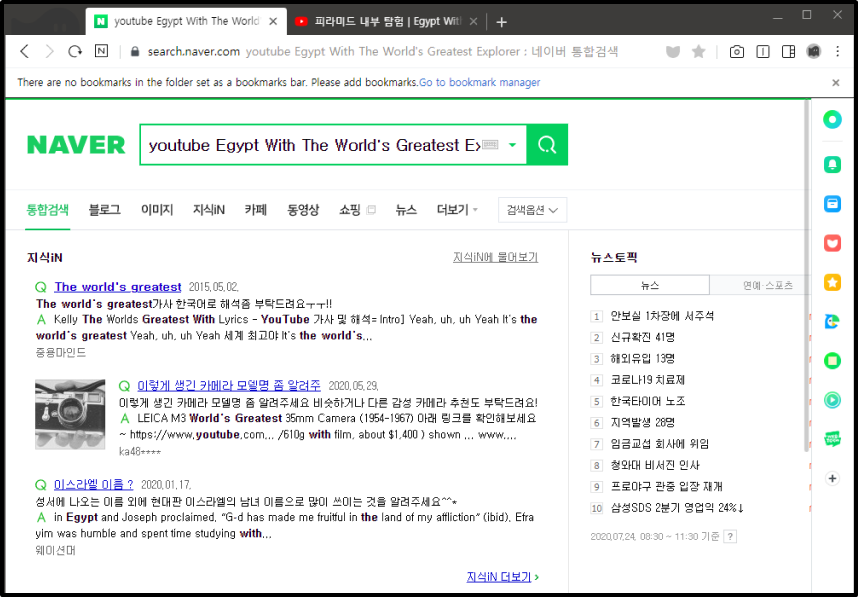Screen dimensions: 858x597
Task: Open the blue card sidebar icon
Action: 832,204
